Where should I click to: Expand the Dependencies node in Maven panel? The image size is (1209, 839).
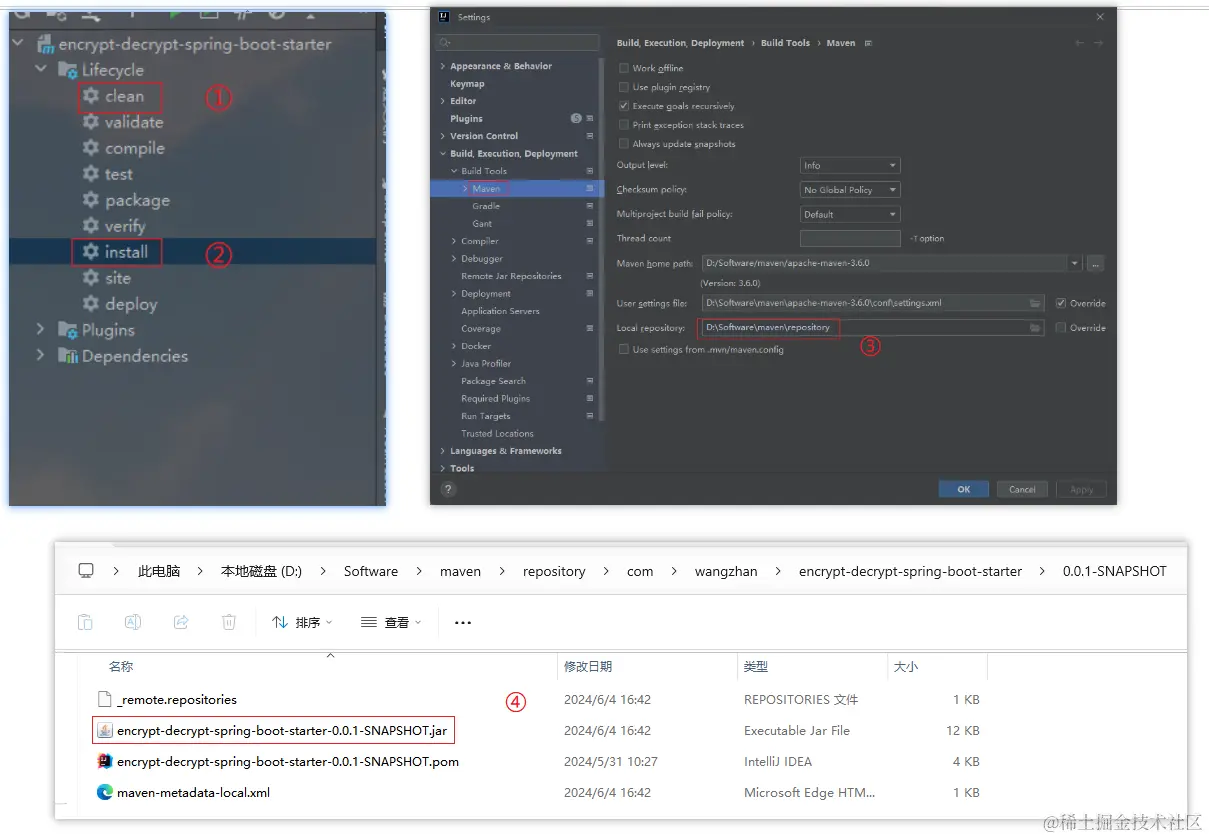[x=40, y=356]
